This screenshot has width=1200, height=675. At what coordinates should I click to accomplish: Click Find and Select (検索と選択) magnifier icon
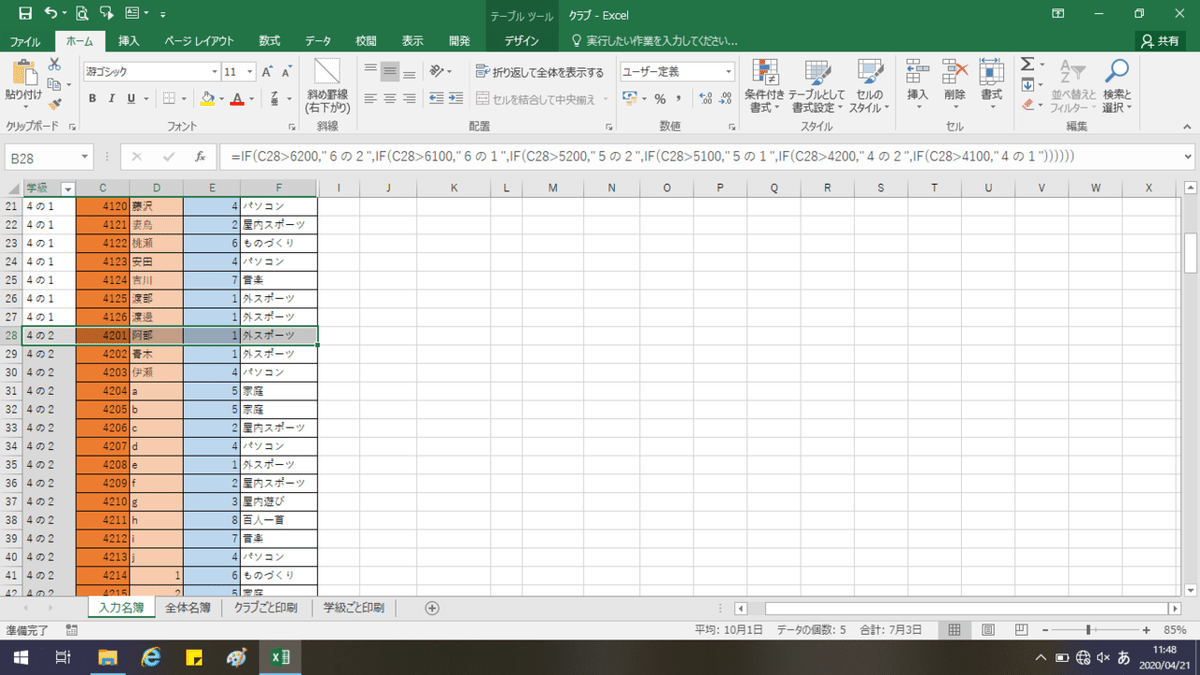point(1117,72)
